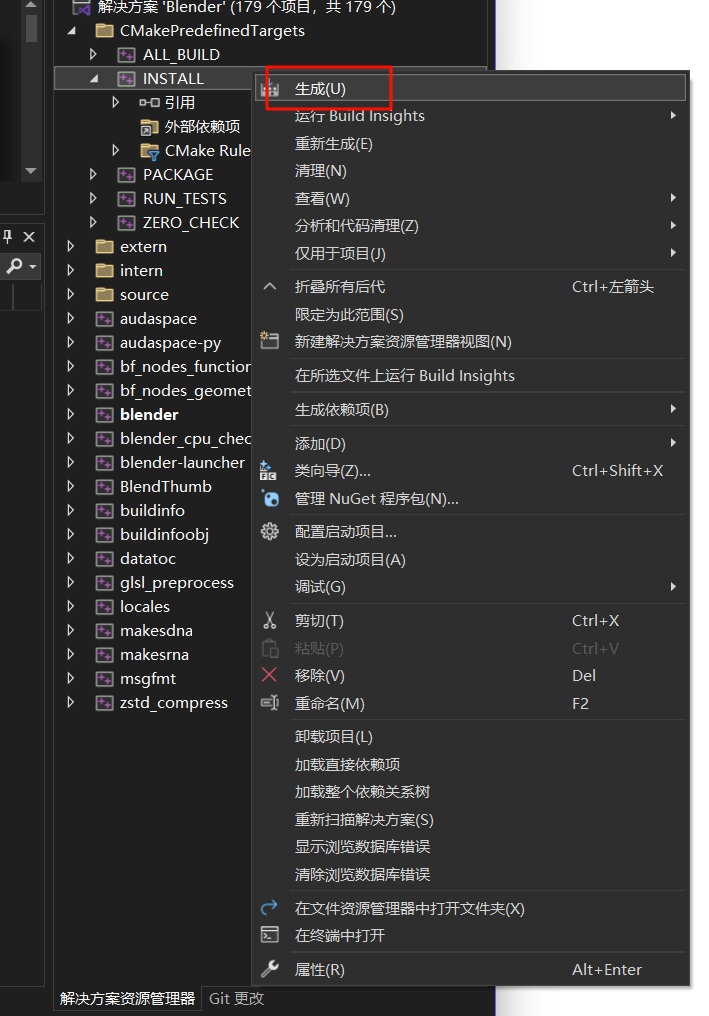Click the ALL_BUILD project icon
Viewport: 709px width, 1016px height.
126,55
